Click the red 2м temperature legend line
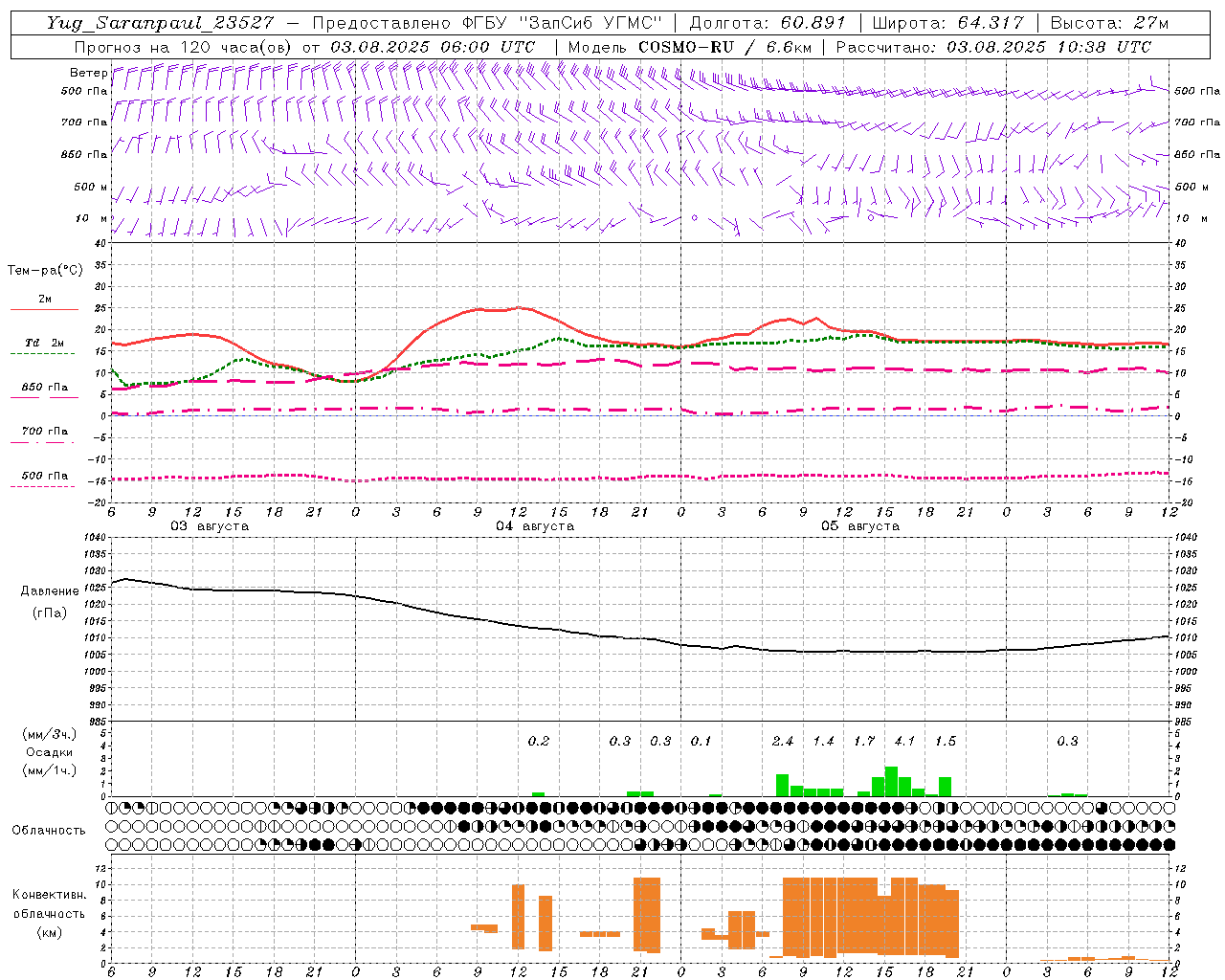 (44, 309)
